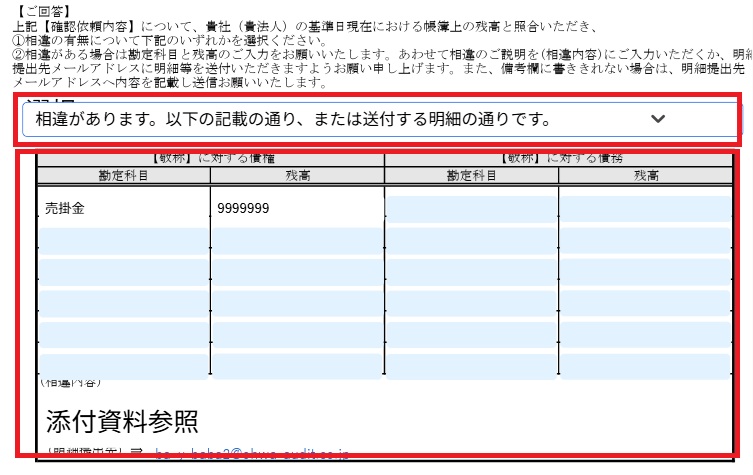Select fifth-row 債権 残高 field

[x=296, y=335]
